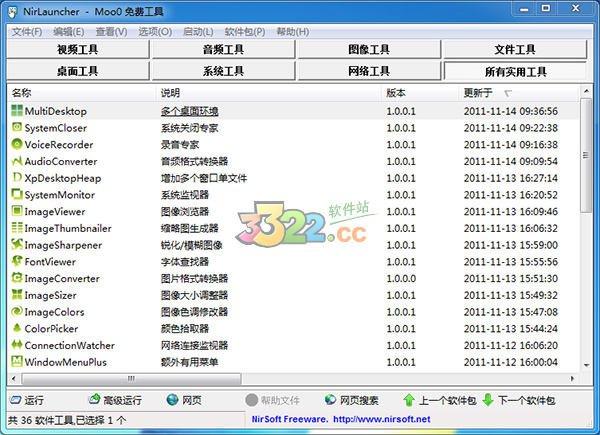Click the horizontal scrollbar thumb
600x435 pixels.
pos(131,379)
